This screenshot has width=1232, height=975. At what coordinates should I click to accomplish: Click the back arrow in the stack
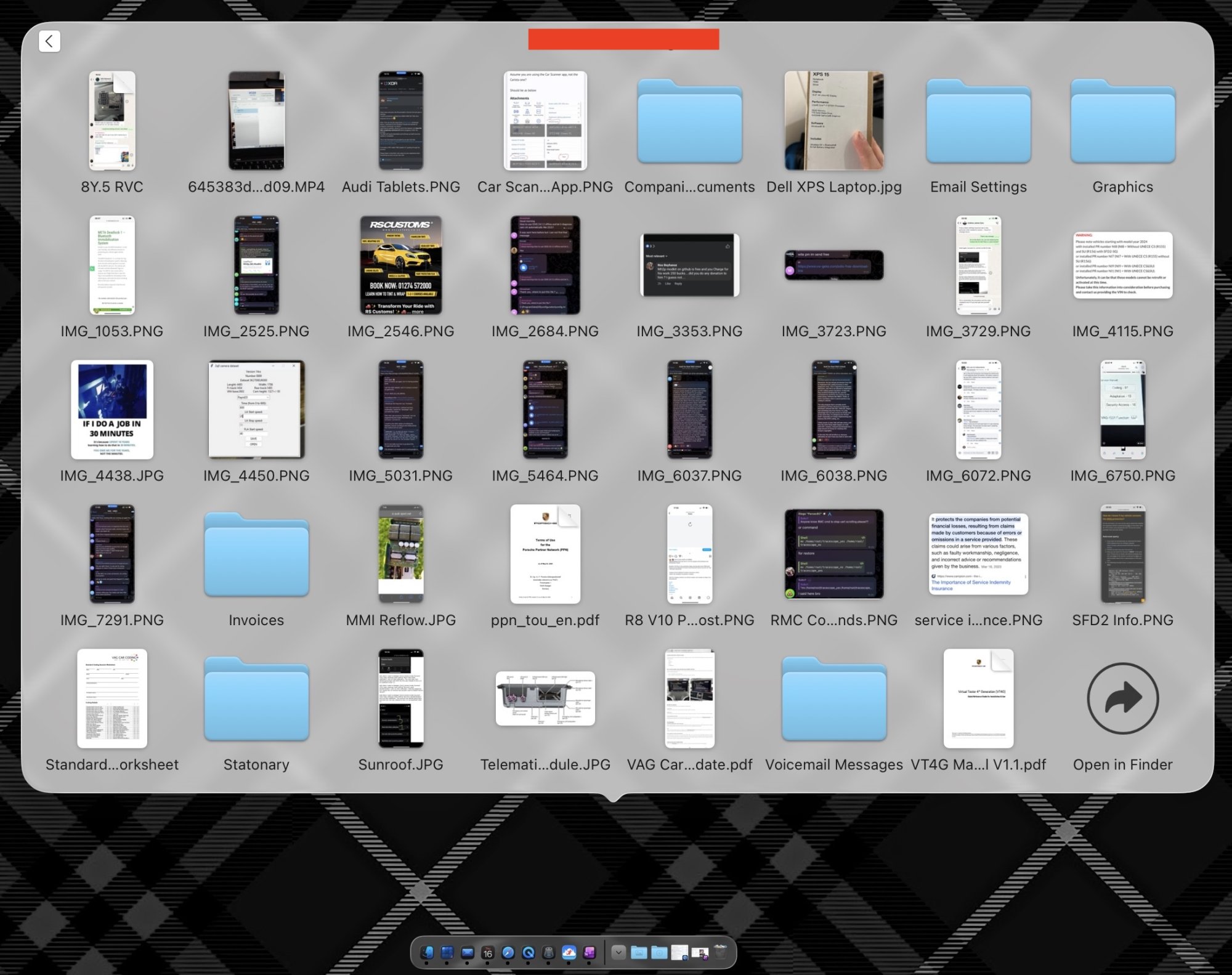pos(49,41)
